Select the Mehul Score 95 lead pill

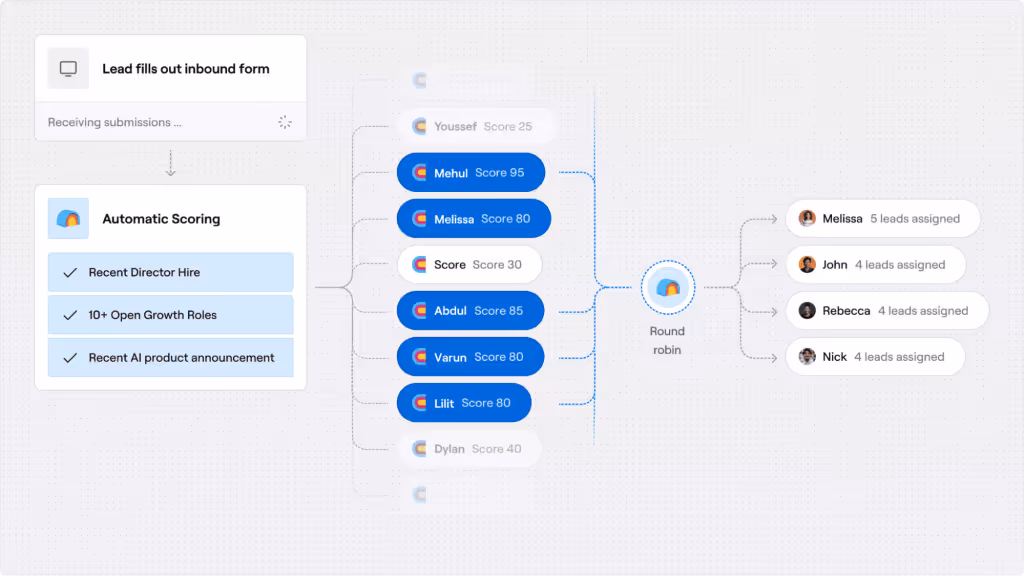471,172
